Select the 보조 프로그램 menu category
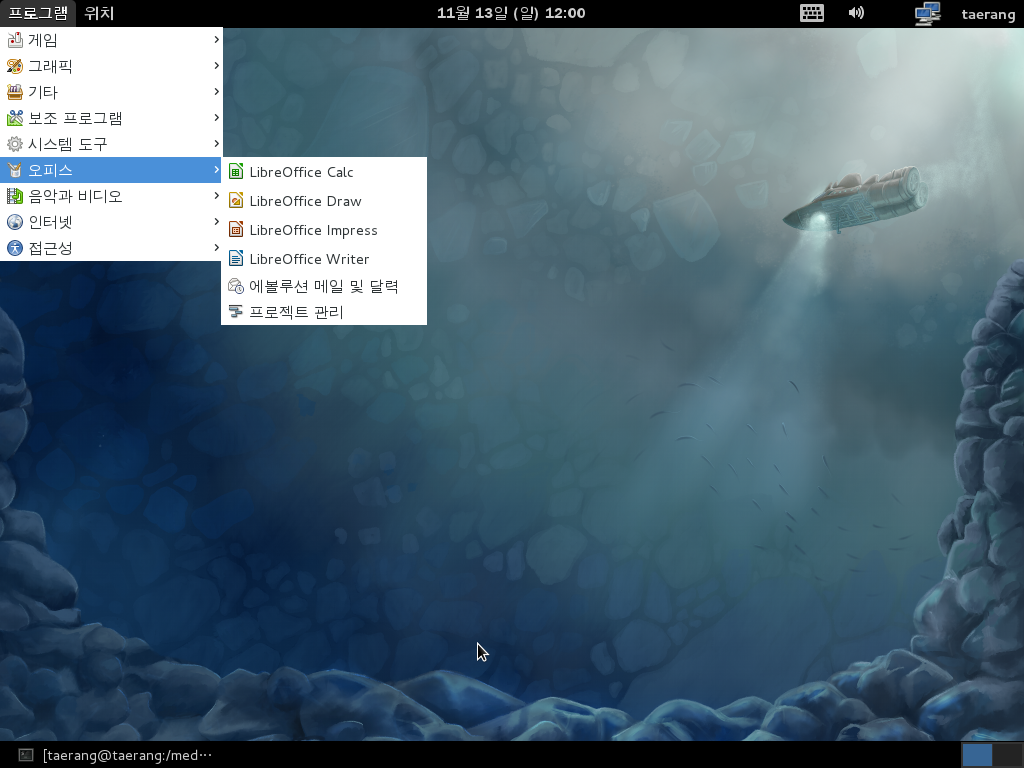Viewport: 1024px width, 768px height. tap(111, 118)
